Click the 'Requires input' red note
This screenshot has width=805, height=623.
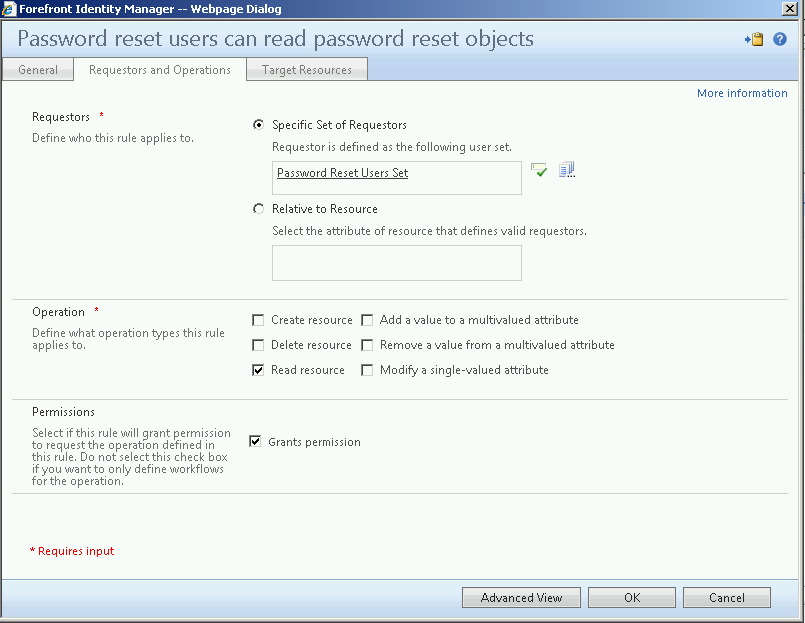(72, 551)
